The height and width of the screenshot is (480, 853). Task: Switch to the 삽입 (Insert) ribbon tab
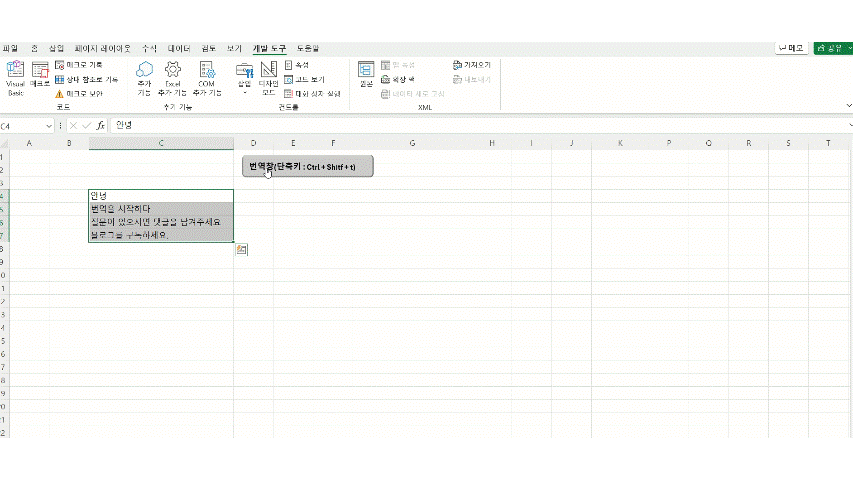click(56, 48)
